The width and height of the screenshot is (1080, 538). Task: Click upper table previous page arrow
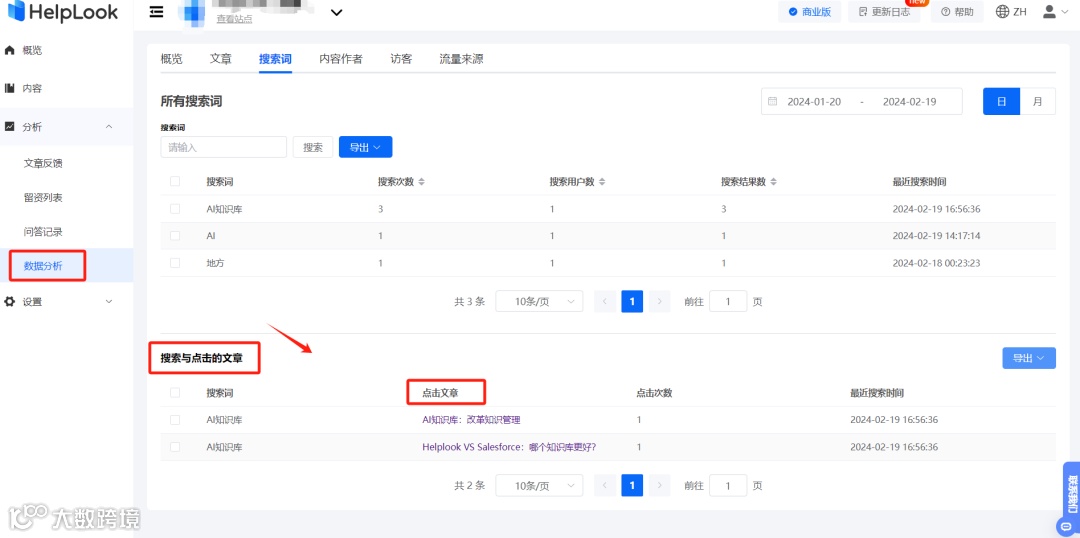tap(605, 301)
